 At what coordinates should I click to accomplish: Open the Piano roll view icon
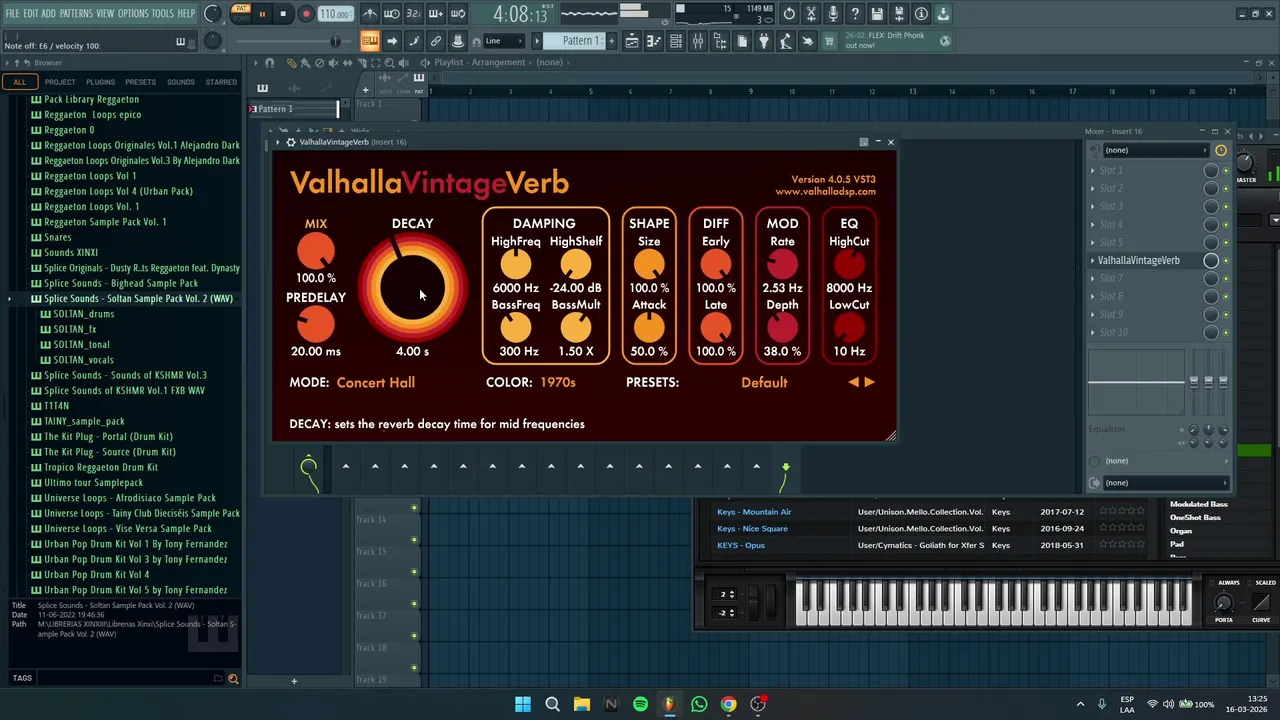[655, 41]
